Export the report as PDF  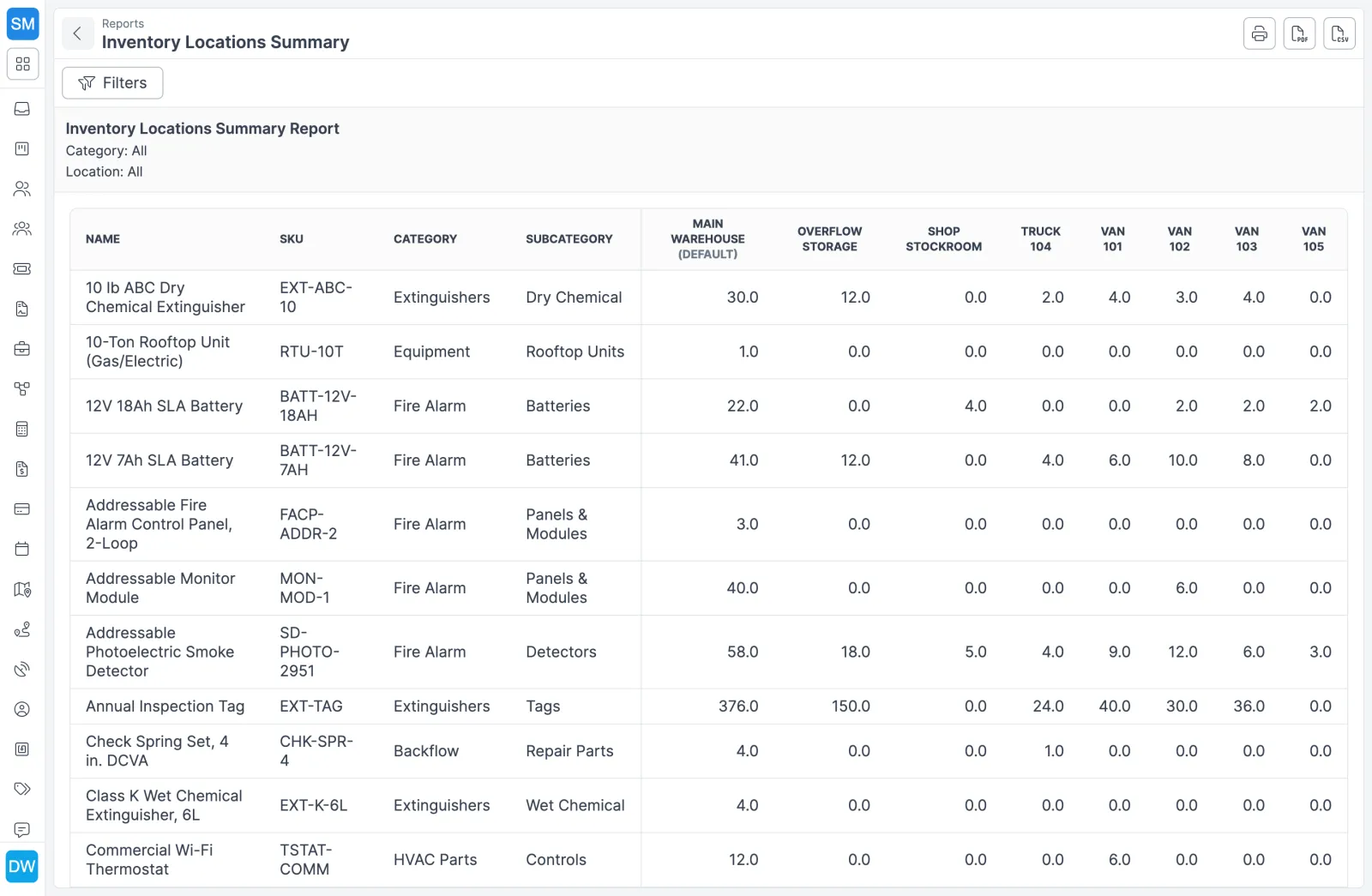[x=1300, y=33]
